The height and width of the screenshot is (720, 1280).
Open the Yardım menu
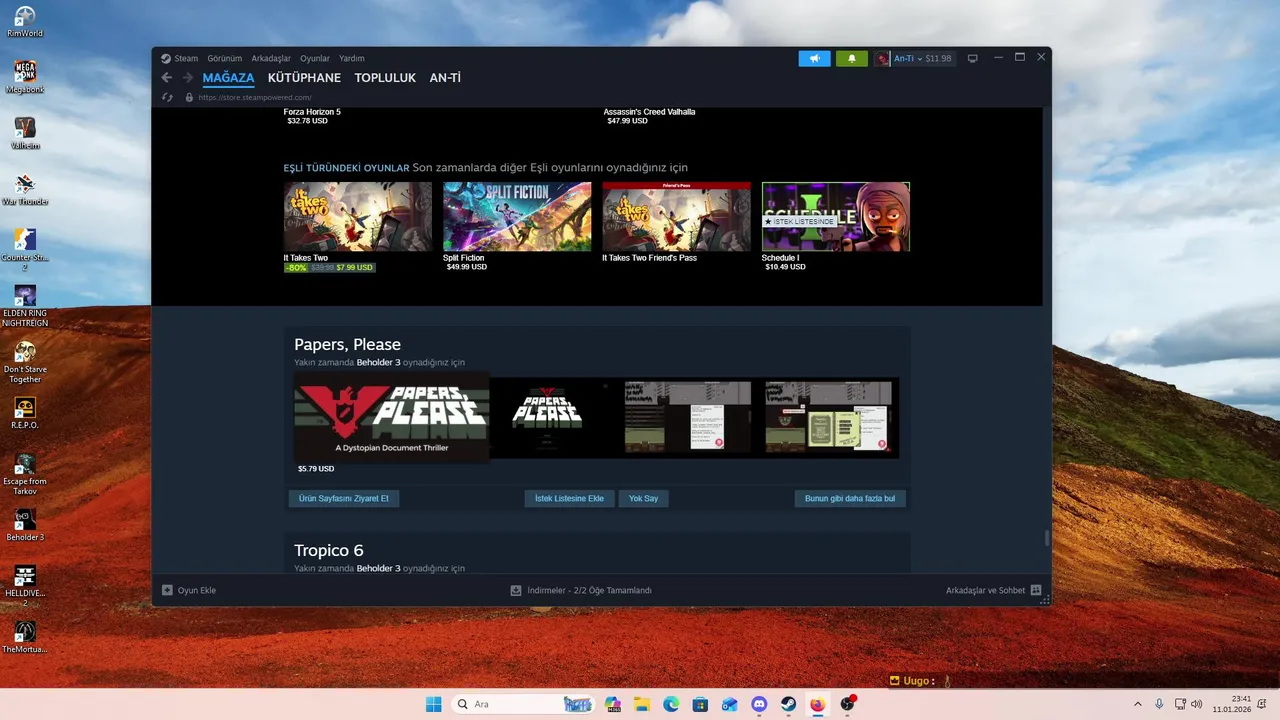(352, 58)
